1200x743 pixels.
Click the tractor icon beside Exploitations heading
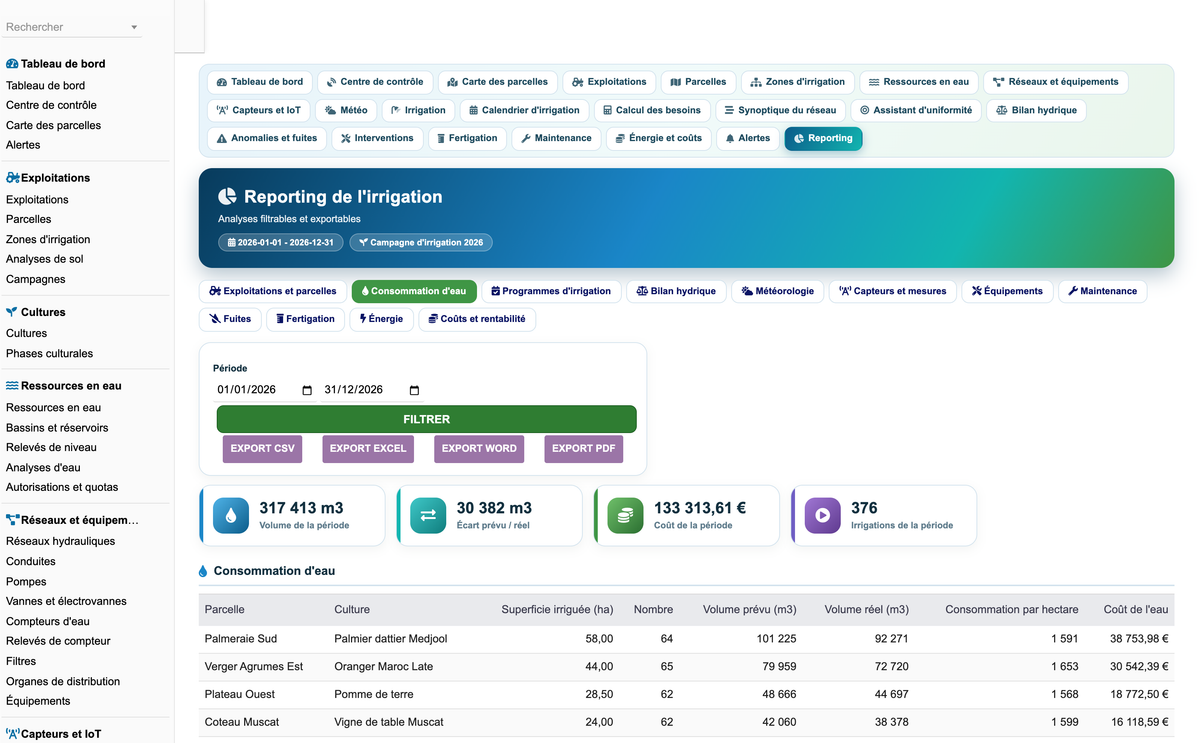point(12,177)
